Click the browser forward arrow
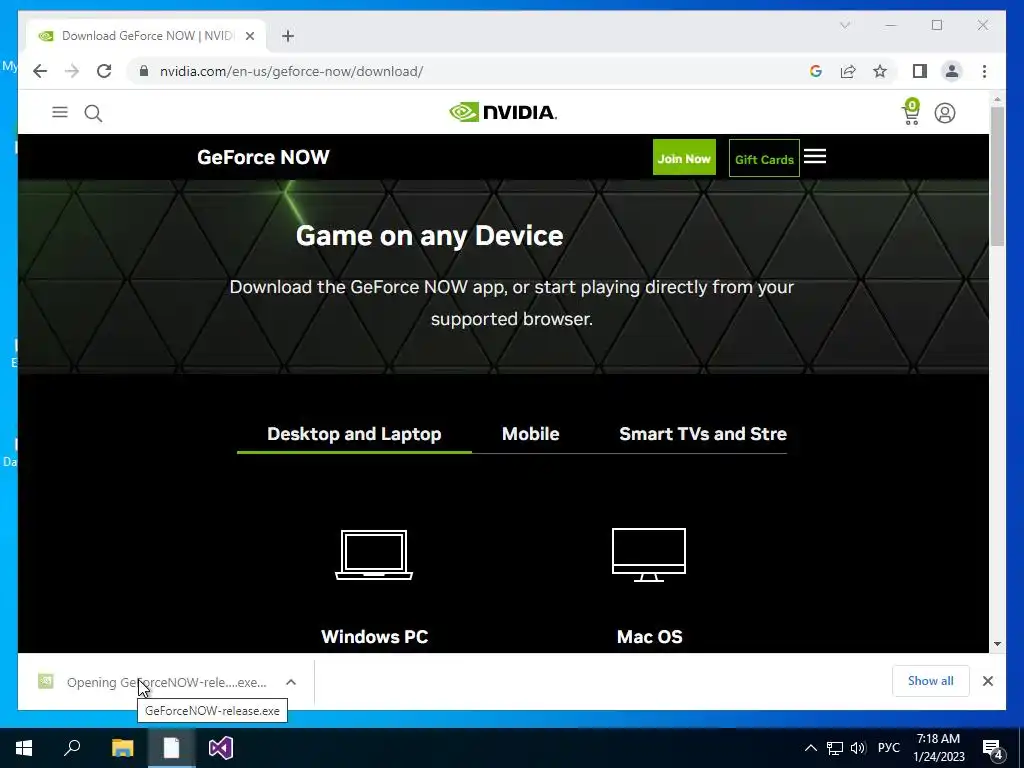This screenshot has height=768, width=1024. click(x=72, y=71)
